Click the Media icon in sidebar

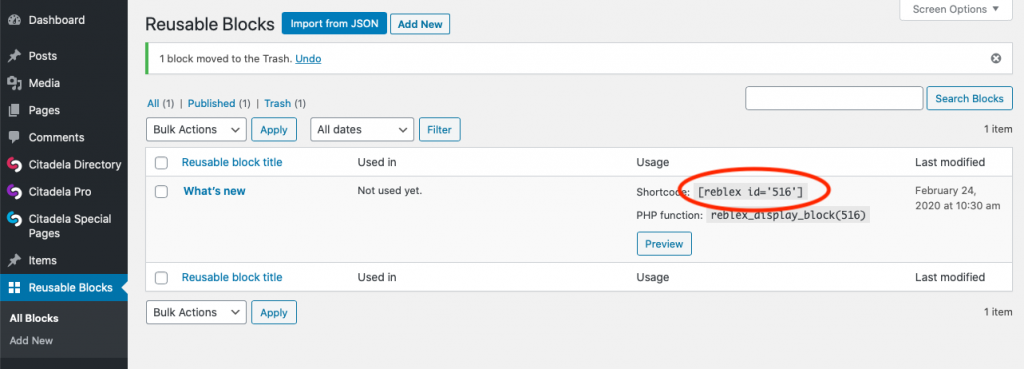pyautogui.click(x=14, y=84)
